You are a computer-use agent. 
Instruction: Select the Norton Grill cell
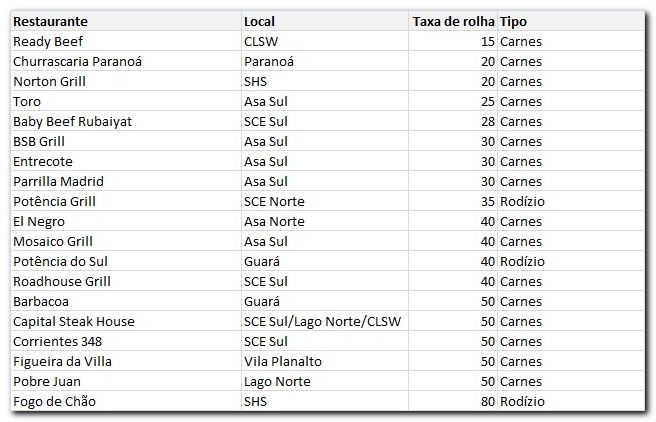50,81
